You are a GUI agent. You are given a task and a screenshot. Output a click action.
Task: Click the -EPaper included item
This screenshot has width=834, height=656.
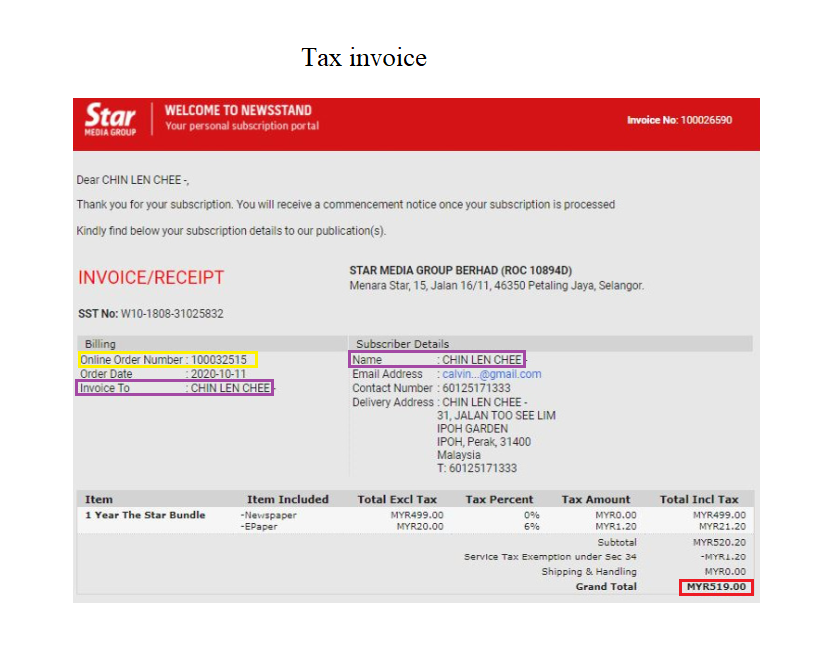coord(258,527)
